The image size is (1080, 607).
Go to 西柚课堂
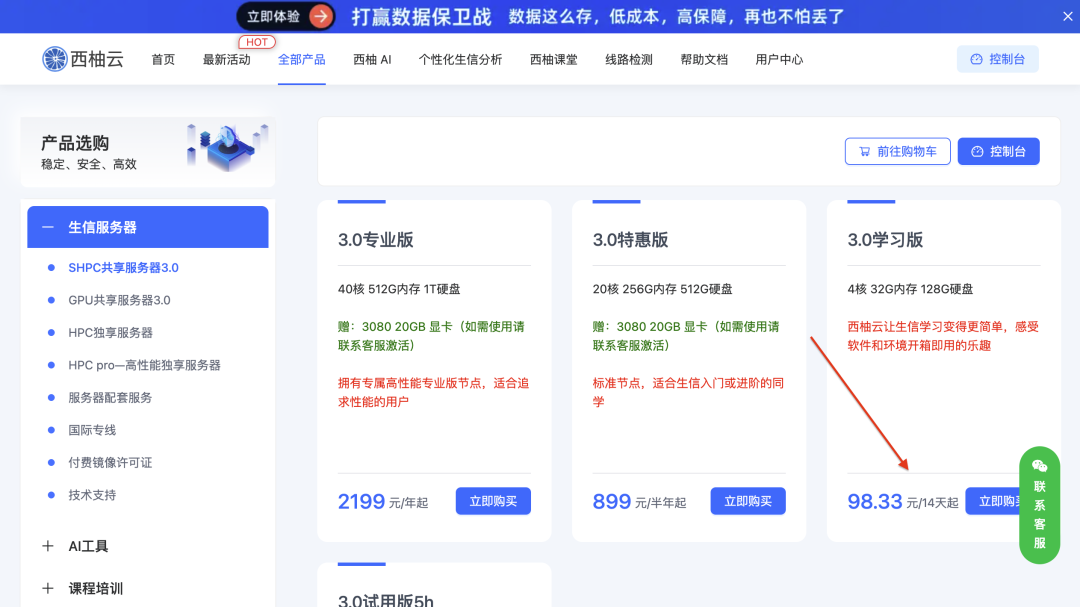554,59
